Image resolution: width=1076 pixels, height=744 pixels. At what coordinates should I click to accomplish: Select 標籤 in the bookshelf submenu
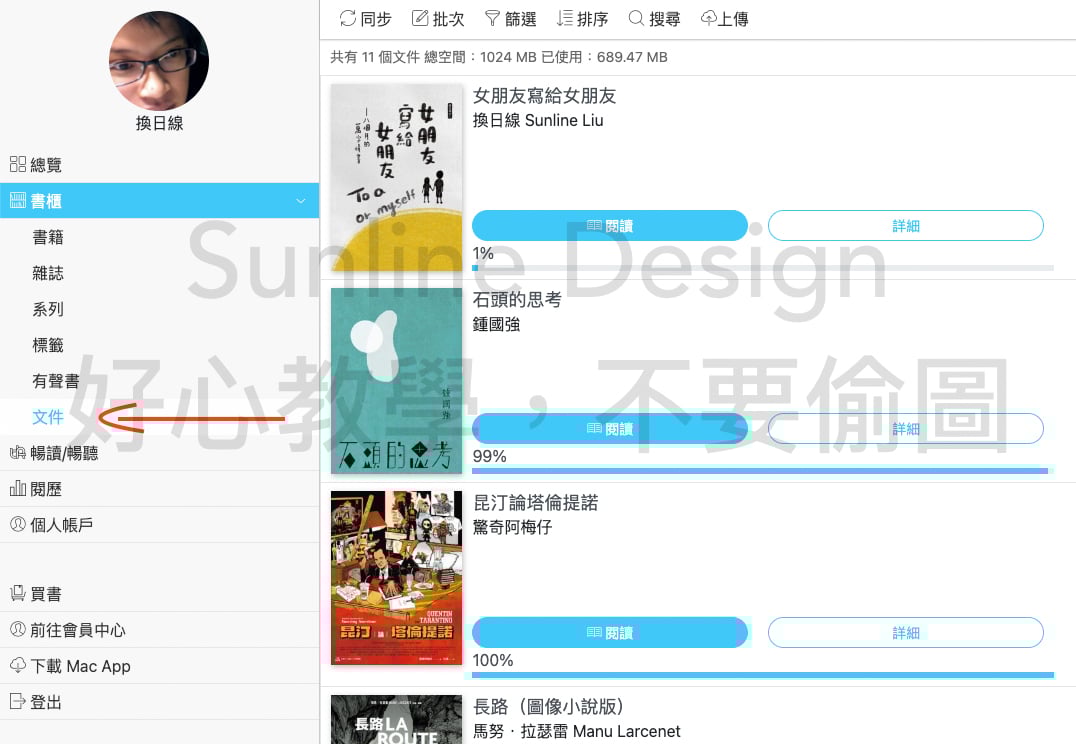tap(48, 345)
